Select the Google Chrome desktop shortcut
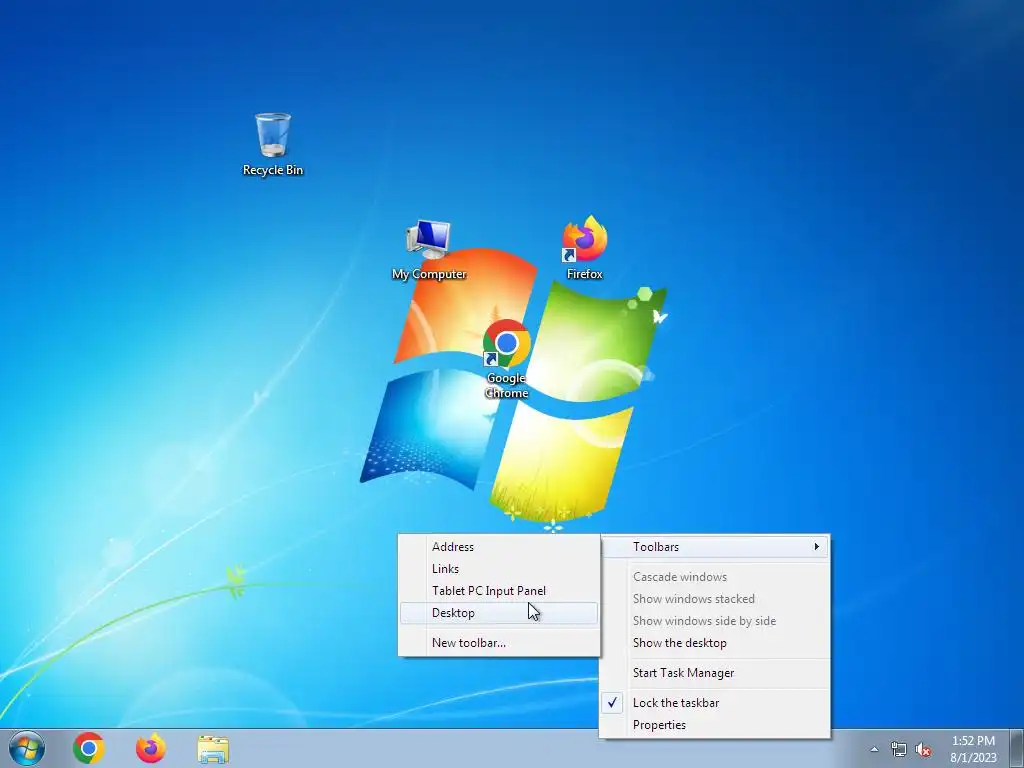 (506, 359)
